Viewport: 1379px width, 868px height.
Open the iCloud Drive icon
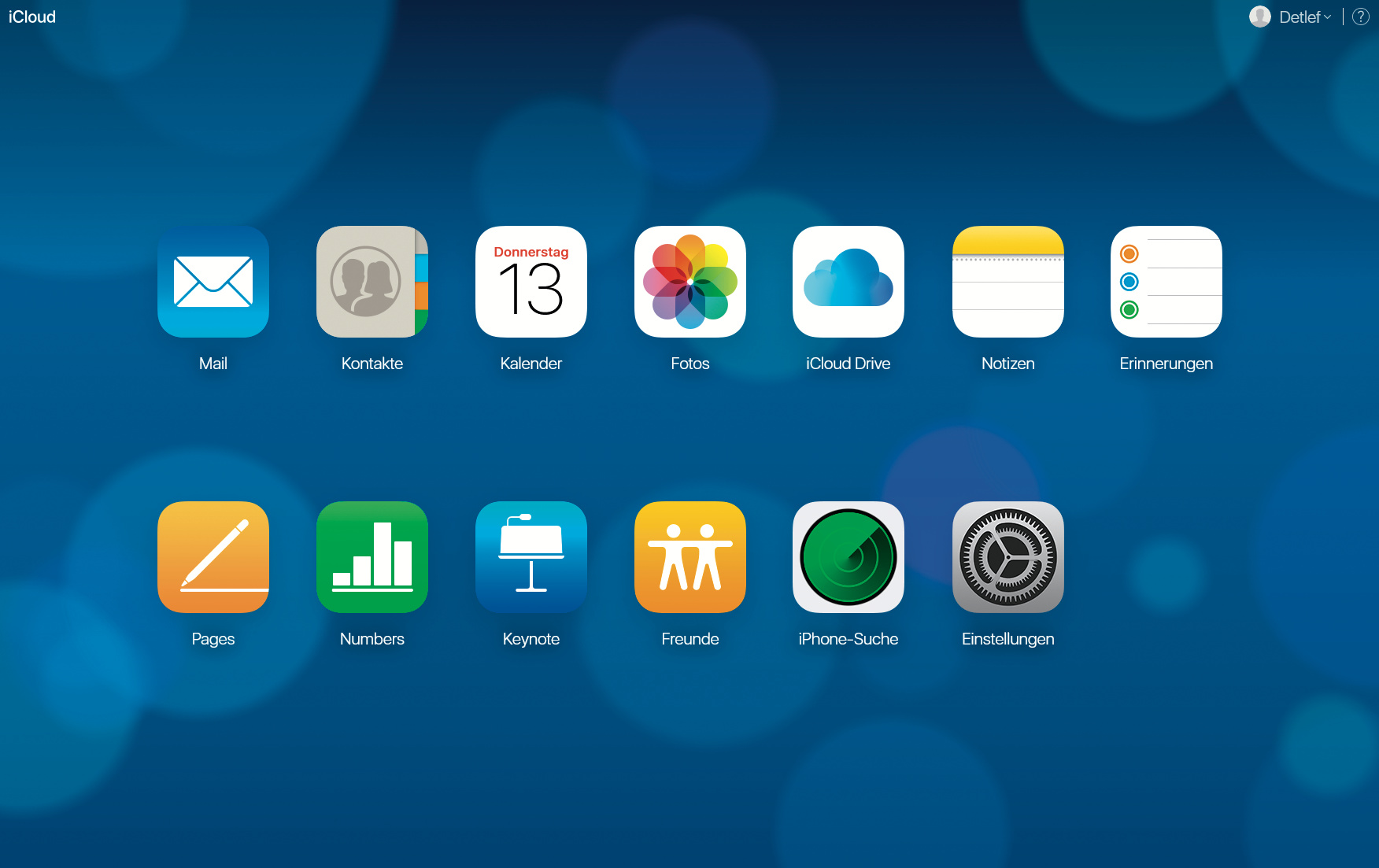tap(848, 282)
